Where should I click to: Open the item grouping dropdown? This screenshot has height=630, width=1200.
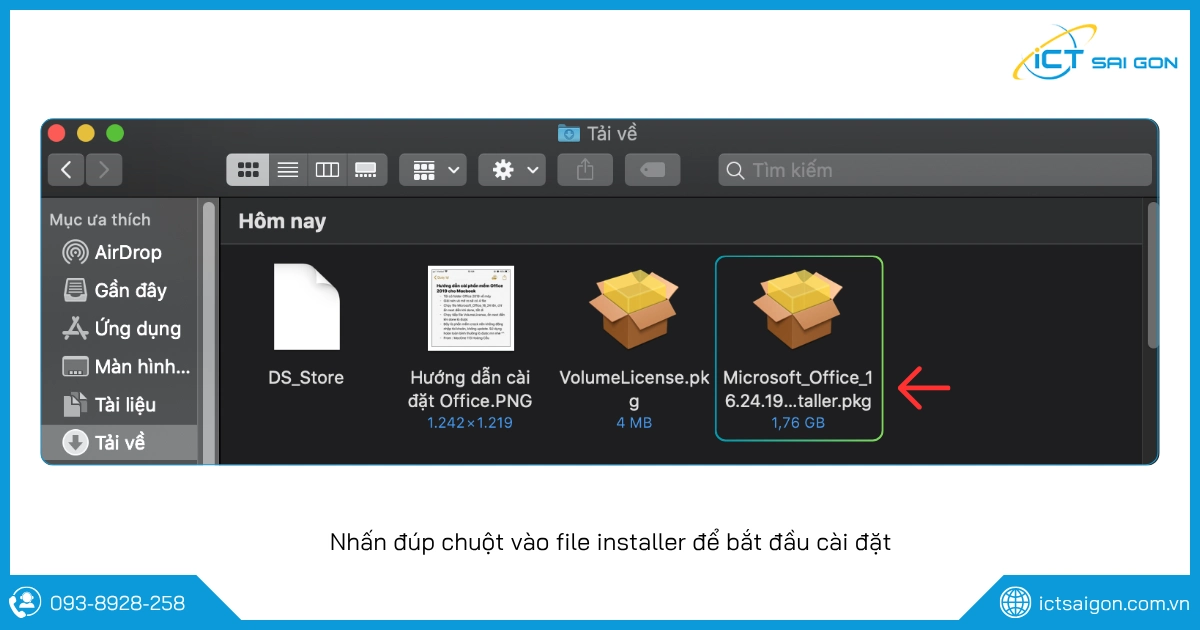[x=433, y=170]
